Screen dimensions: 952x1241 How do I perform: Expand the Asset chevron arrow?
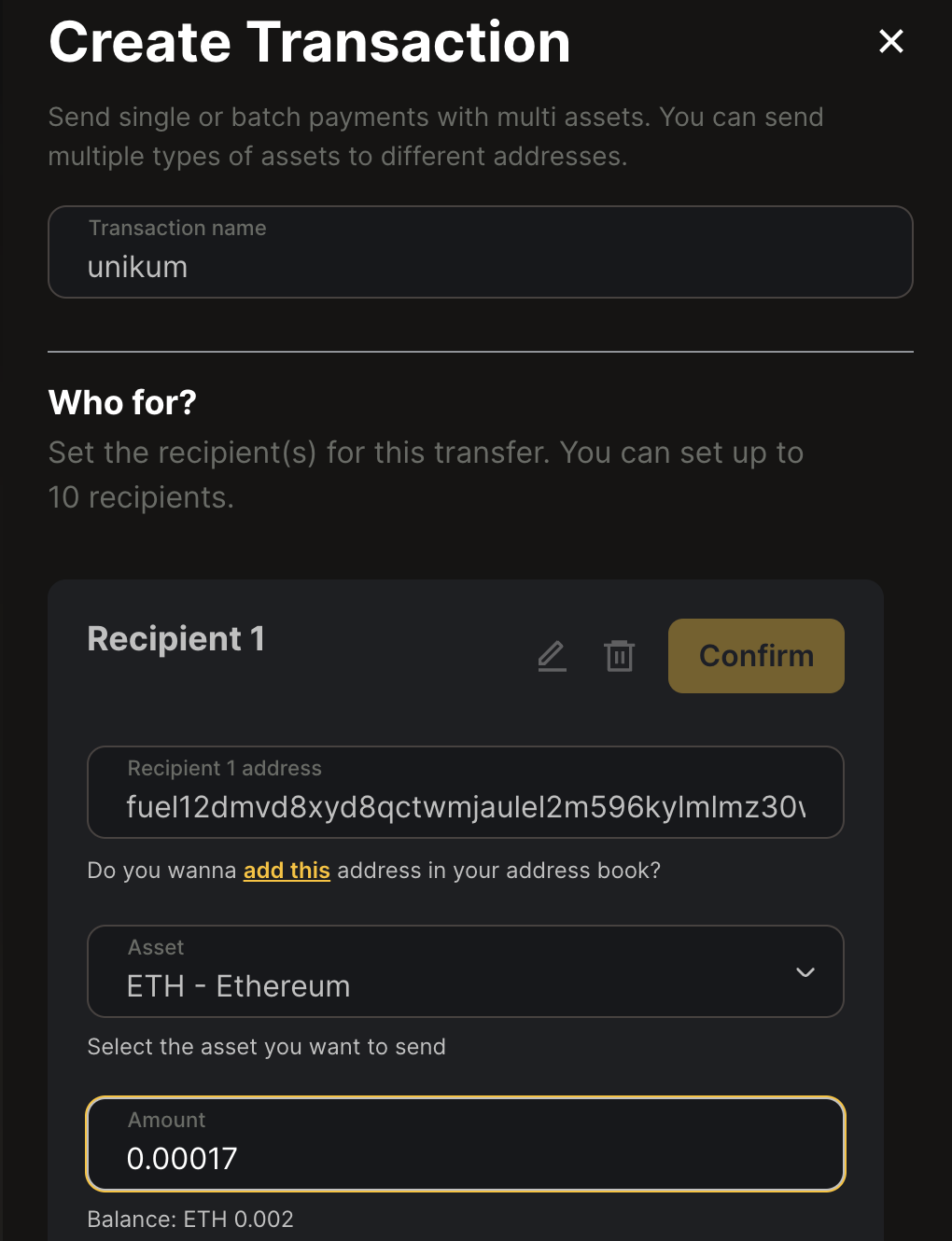pyautogui.click(x=805, y=972)
